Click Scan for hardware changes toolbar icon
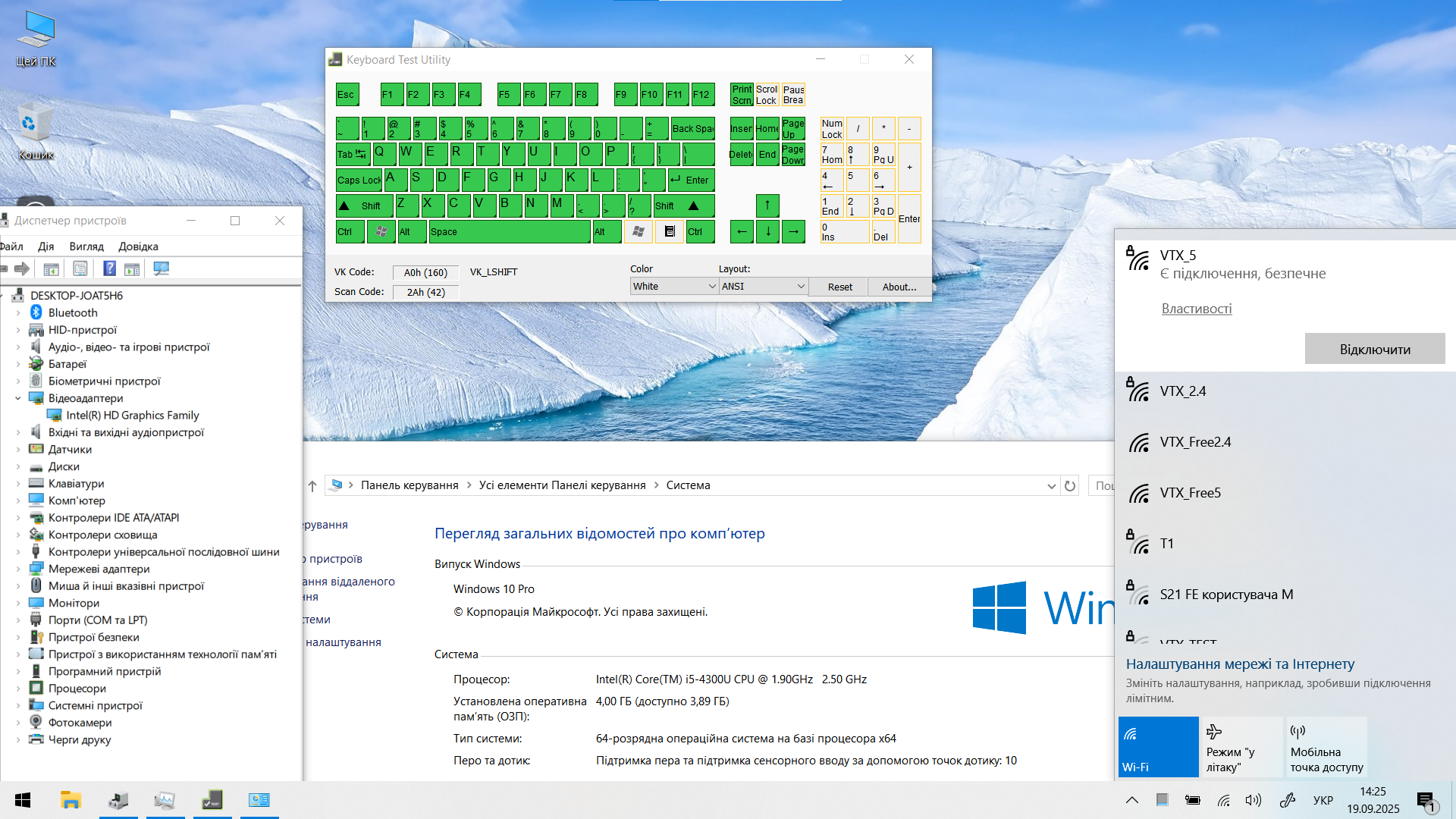Image resolution: width=1456 pixels, height=819 pixels. tap(161, 268)
